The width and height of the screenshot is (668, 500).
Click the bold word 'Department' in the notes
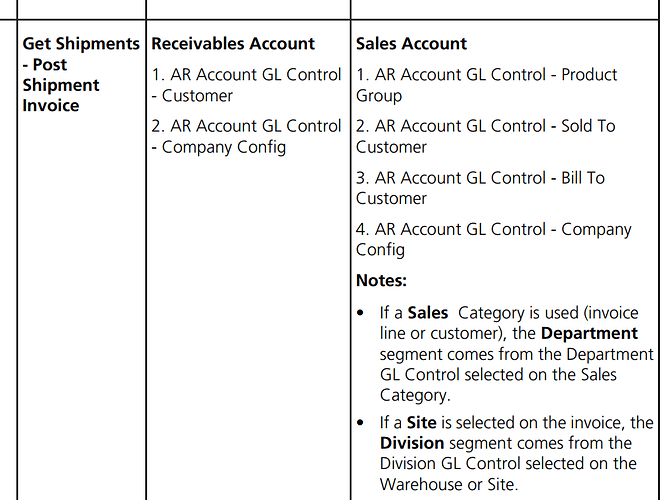pos(589,333)
